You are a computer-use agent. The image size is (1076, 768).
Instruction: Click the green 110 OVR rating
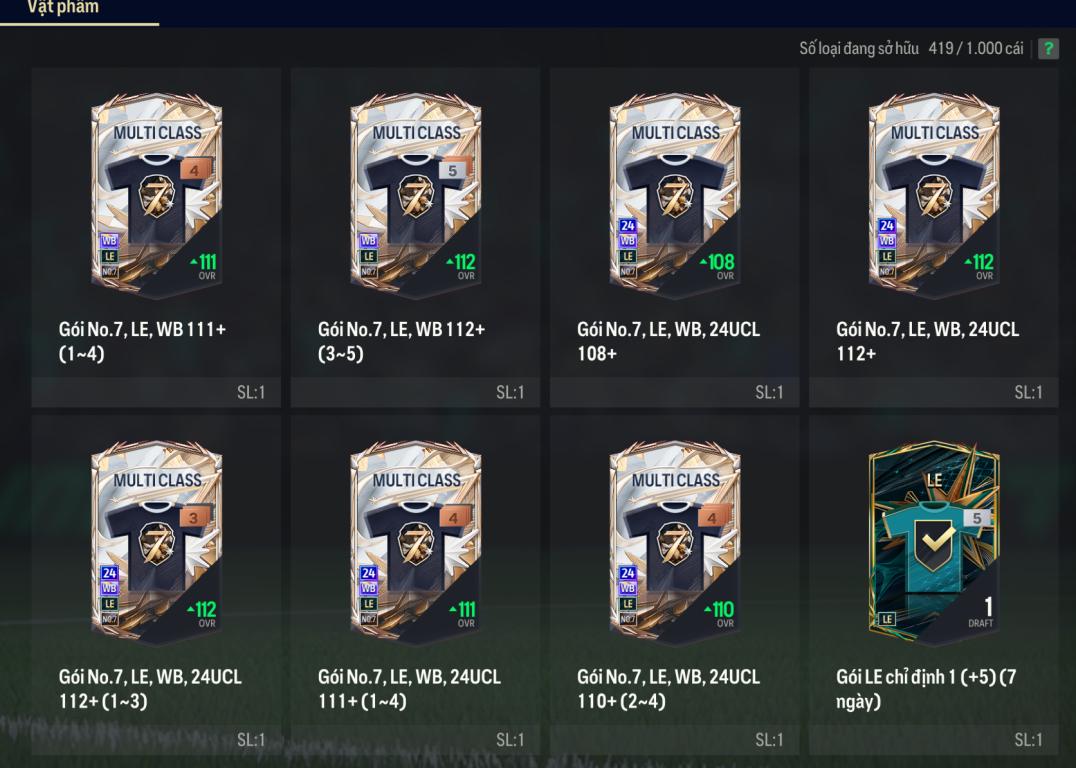pos(720,609)
